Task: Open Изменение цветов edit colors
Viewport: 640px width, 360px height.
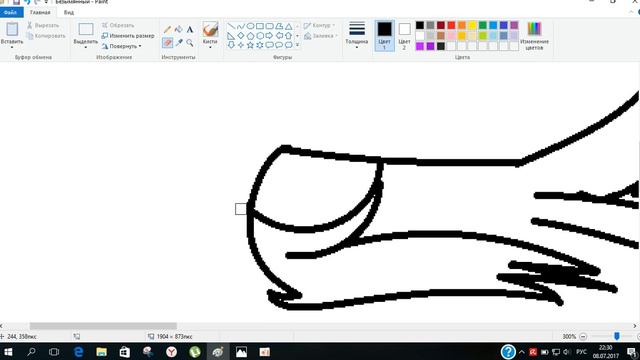Action: click(x=534, y=36)
